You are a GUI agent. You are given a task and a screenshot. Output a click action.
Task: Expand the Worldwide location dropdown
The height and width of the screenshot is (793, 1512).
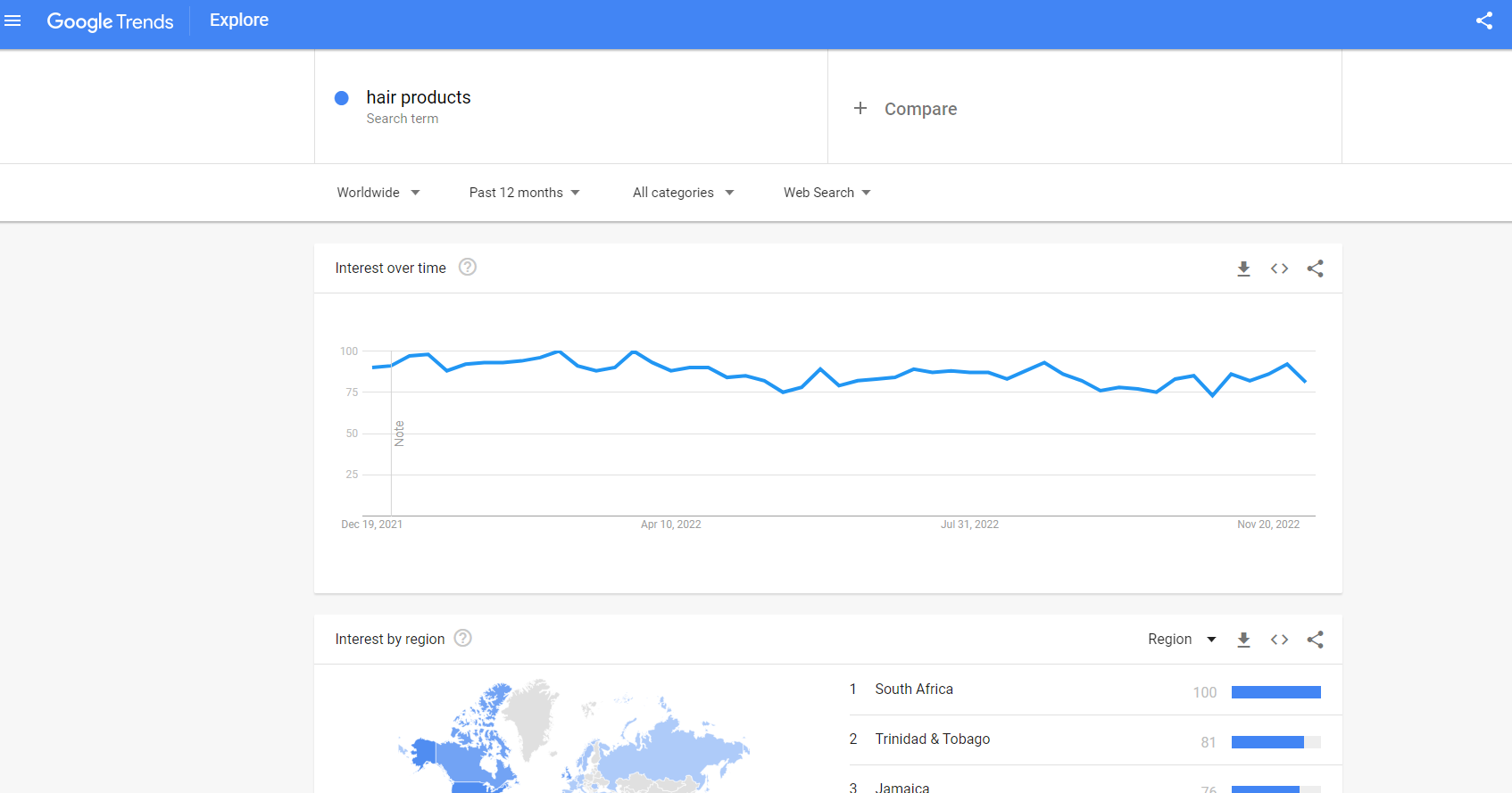(378, 193)
